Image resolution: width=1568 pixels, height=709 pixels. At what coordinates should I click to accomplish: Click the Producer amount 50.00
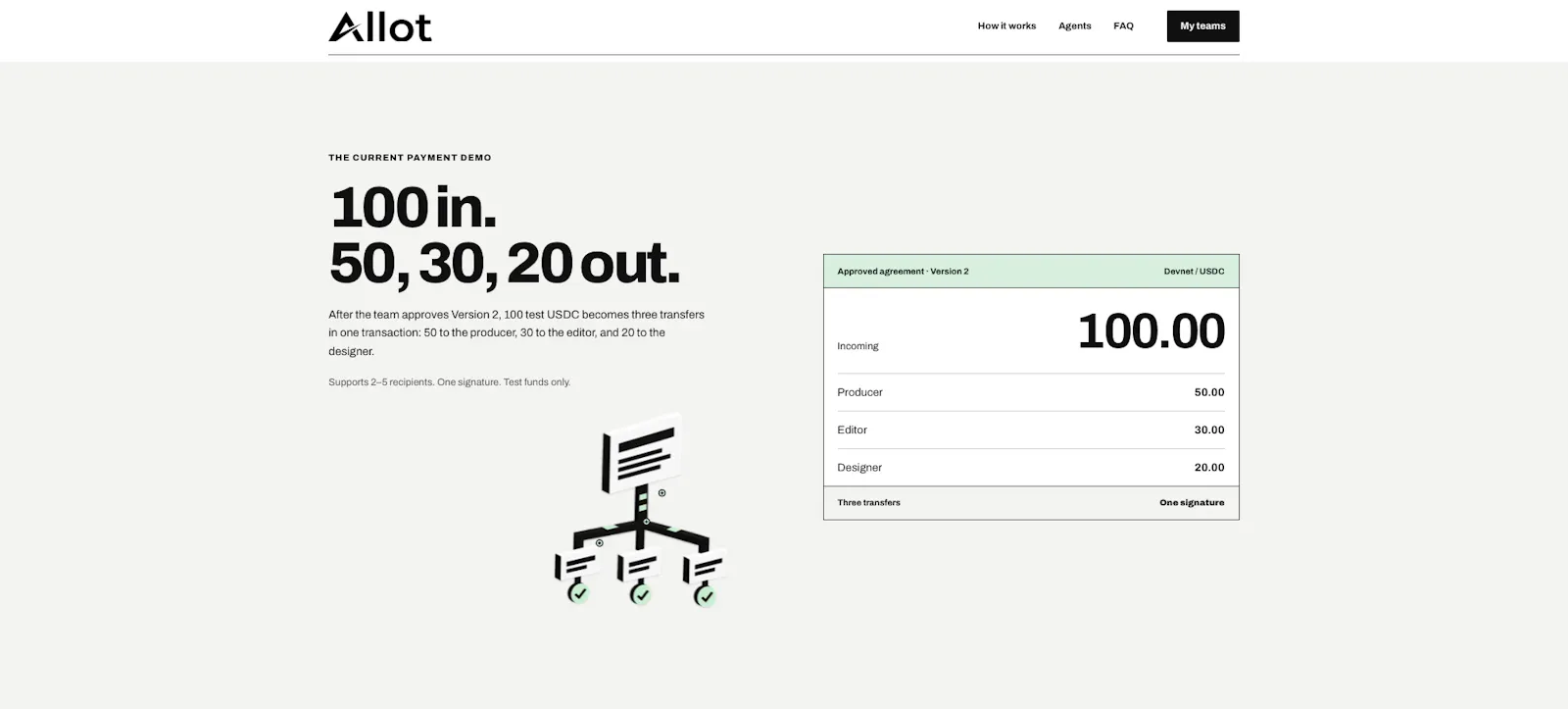click(1209, 392)
